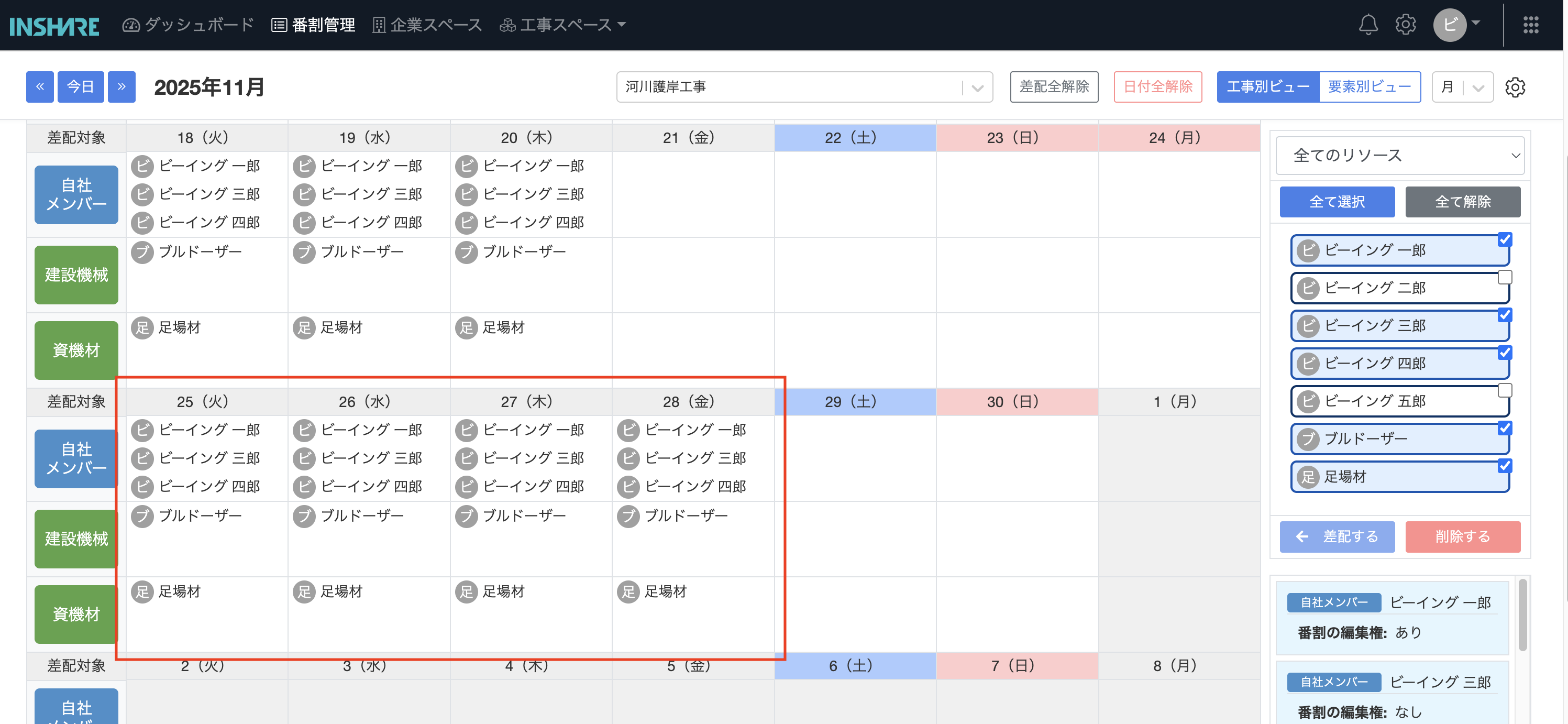Open 企業スペース page
1568x724 pixels.
point(427,25)
